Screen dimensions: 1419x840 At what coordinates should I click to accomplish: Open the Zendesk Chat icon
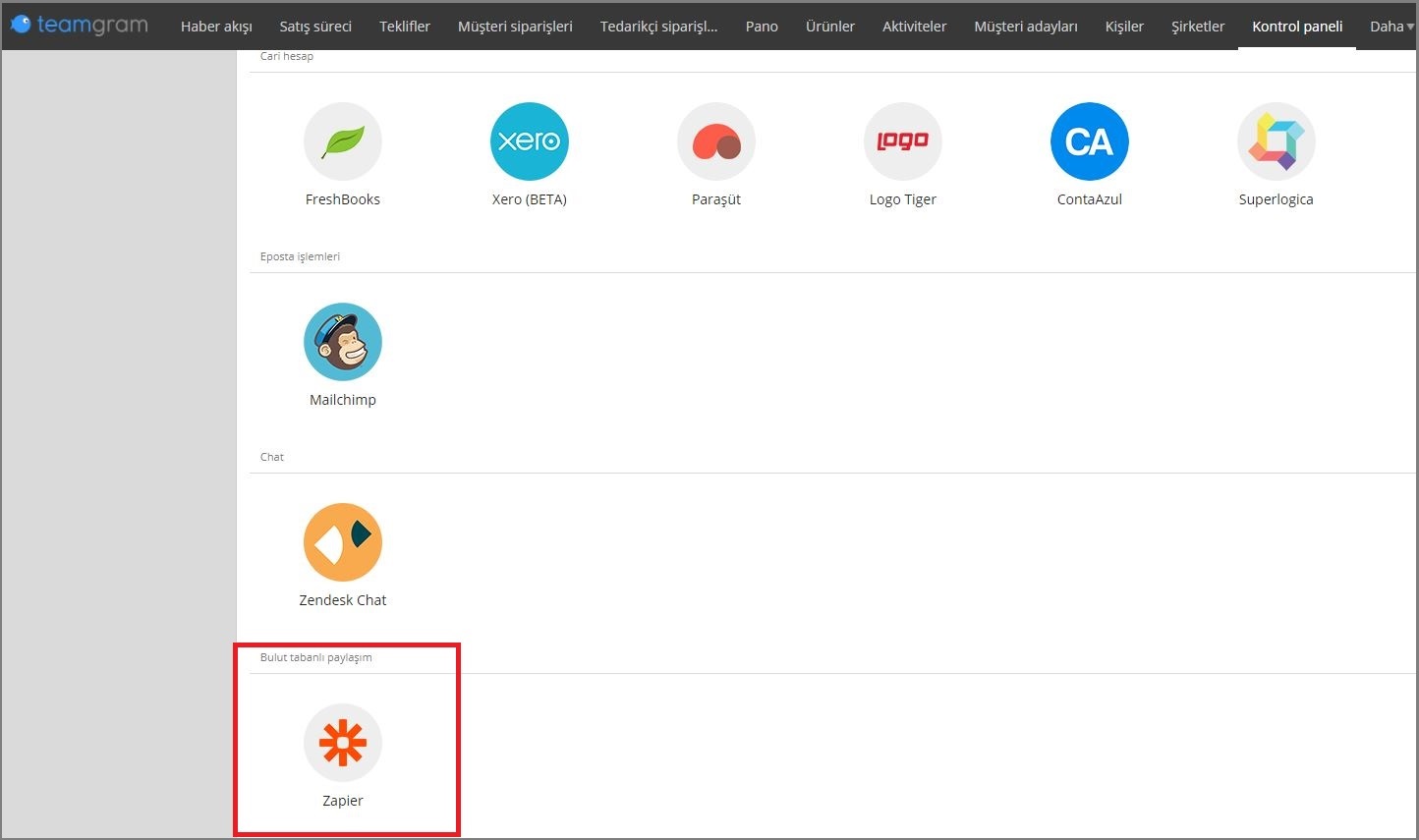coord(342,542)
